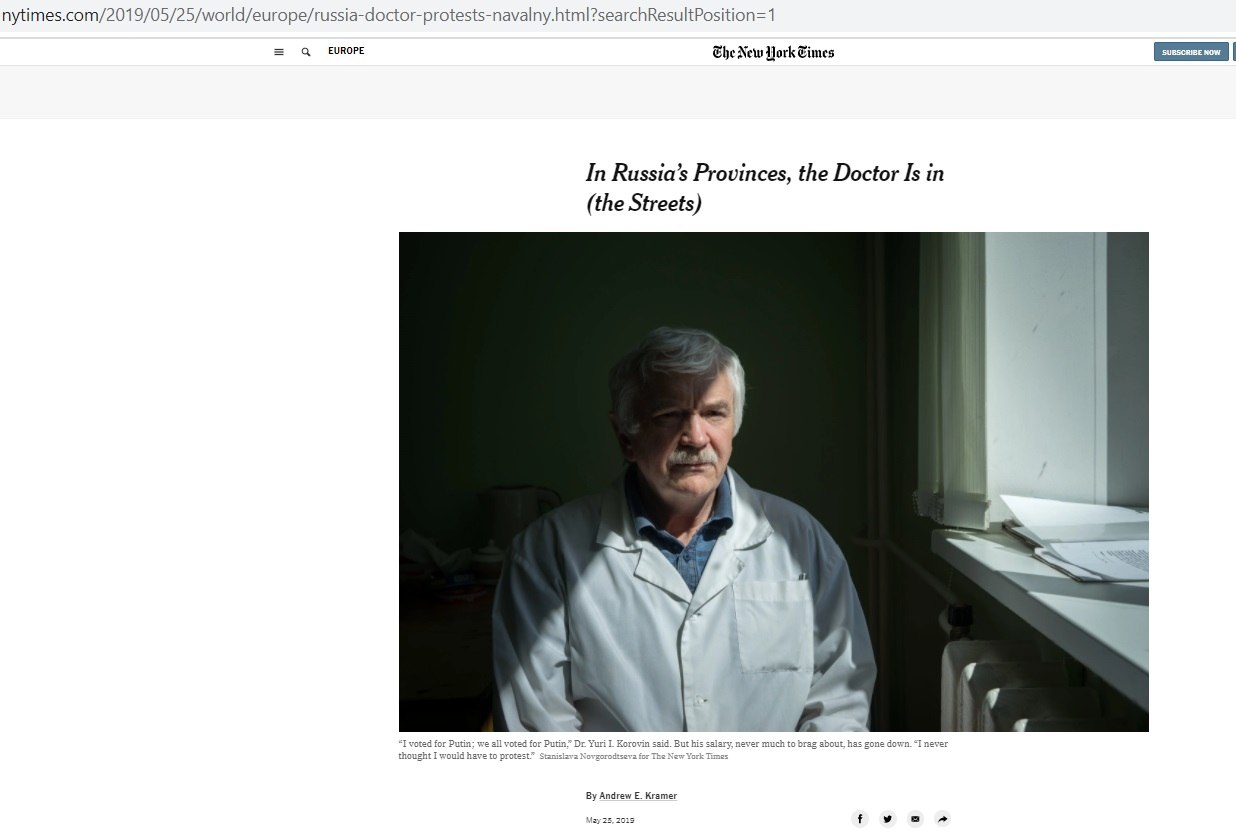Viewport: 1236px width, 832px height.
Task: Click the nytimes.com domain in the URL
Action: tap(50, 16)
